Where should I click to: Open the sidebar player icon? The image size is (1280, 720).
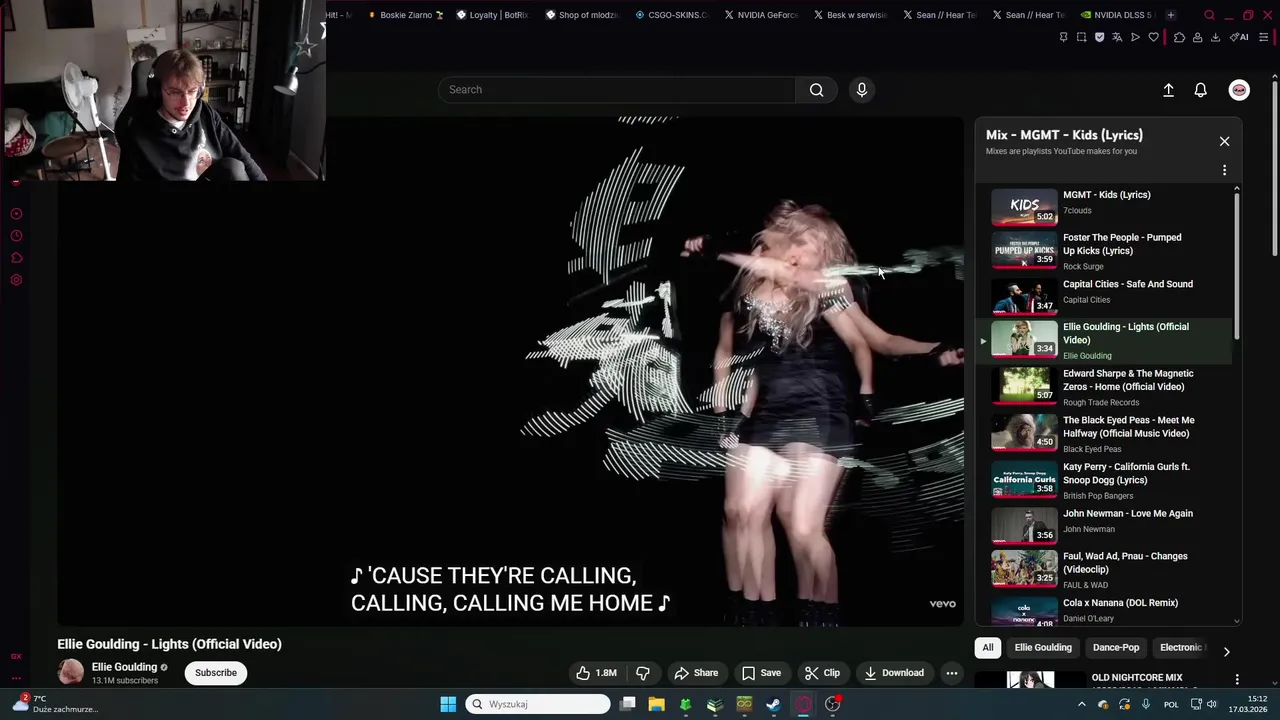[16, 214]
